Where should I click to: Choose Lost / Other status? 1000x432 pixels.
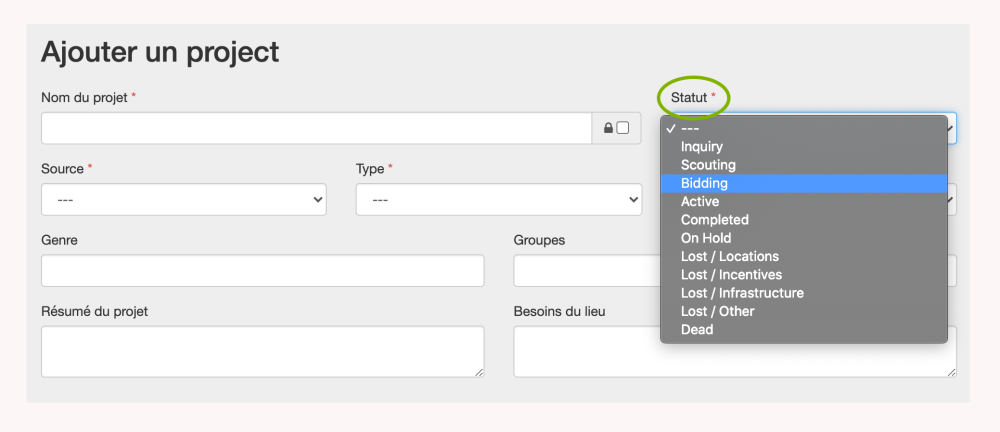tap(717, 311)
